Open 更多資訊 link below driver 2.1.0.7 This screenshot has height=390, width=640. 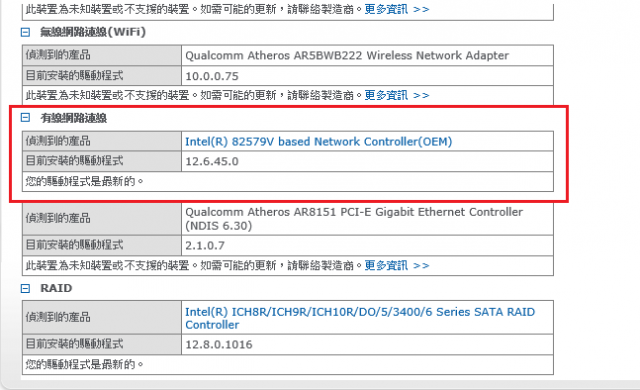pos(397,266)
